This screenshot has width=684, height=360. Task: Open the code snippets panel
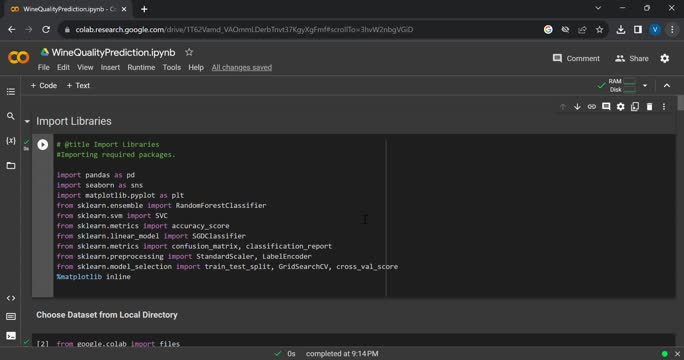pos(11,298)
